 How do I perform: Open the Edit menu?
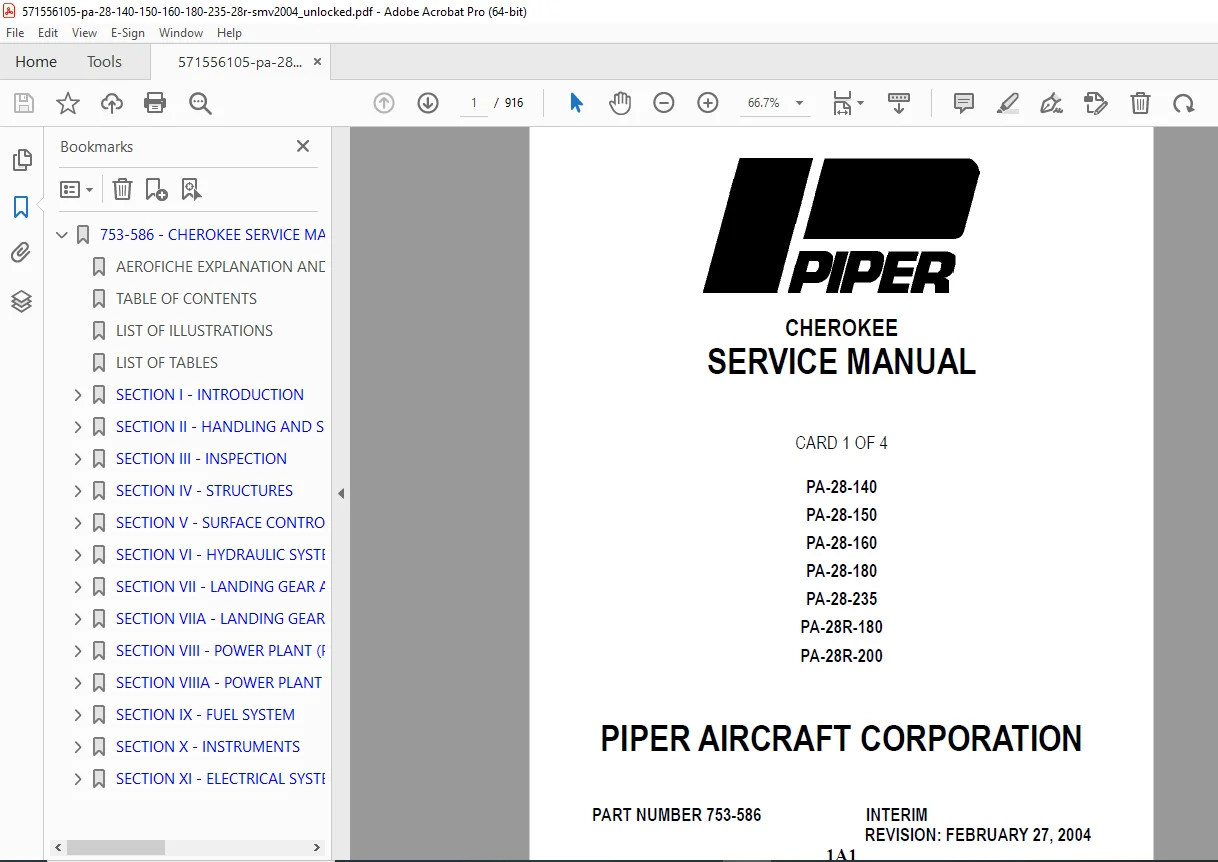[48, 33]
